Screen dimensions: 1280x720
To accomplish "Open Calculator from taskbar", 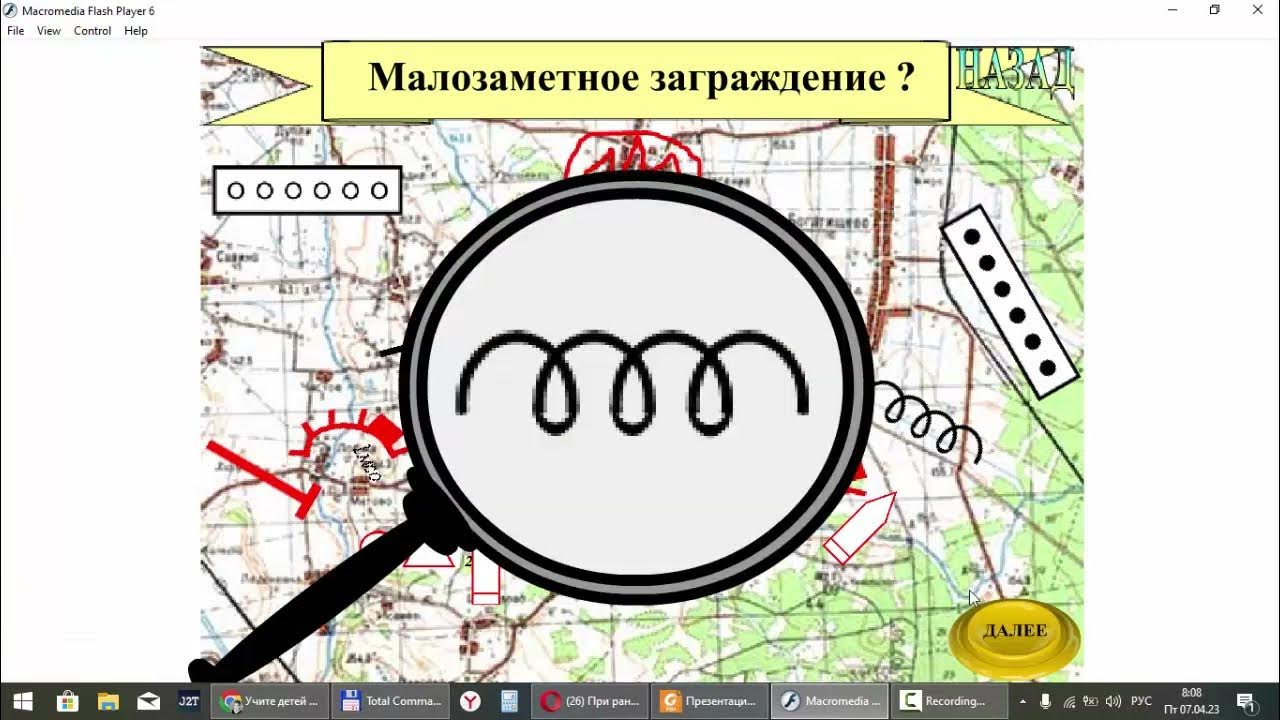I will [509, 701].
